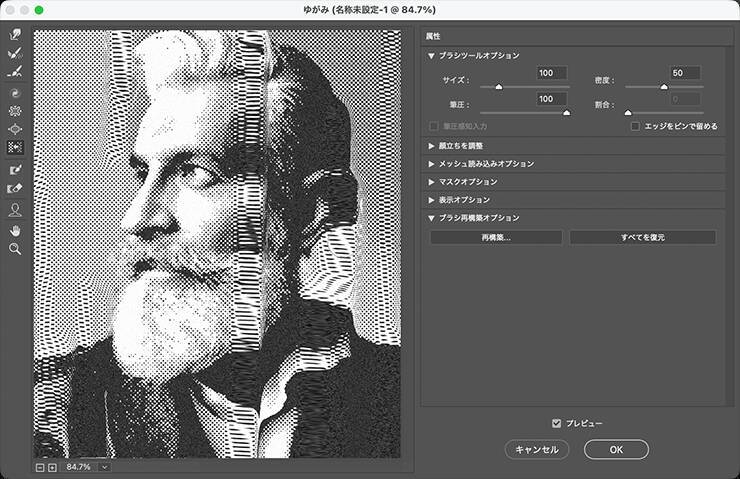Click the zoom in plus button
Image resolution: width=740 pixels, height=479 pixels.
(52, 467)
